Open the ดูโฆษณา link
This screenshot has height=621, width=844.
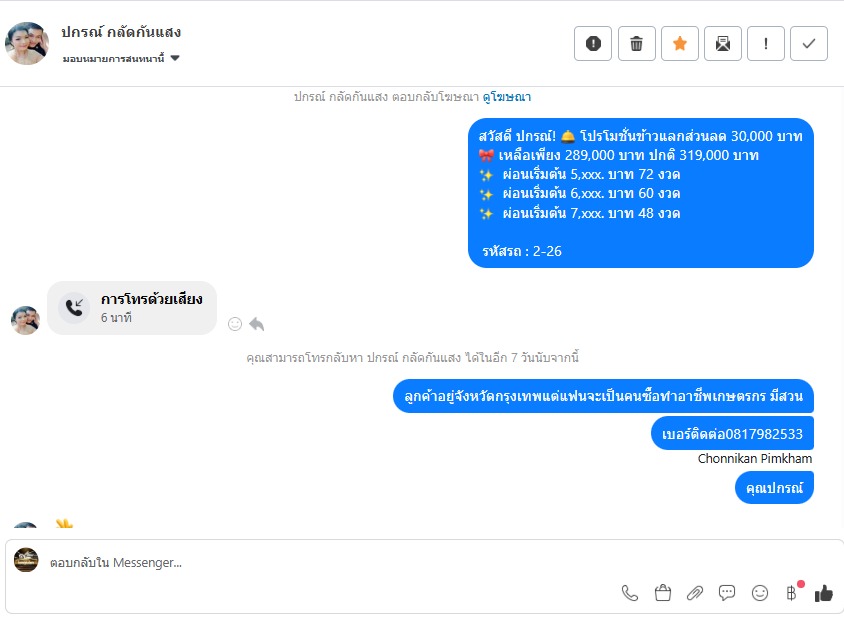507,97
